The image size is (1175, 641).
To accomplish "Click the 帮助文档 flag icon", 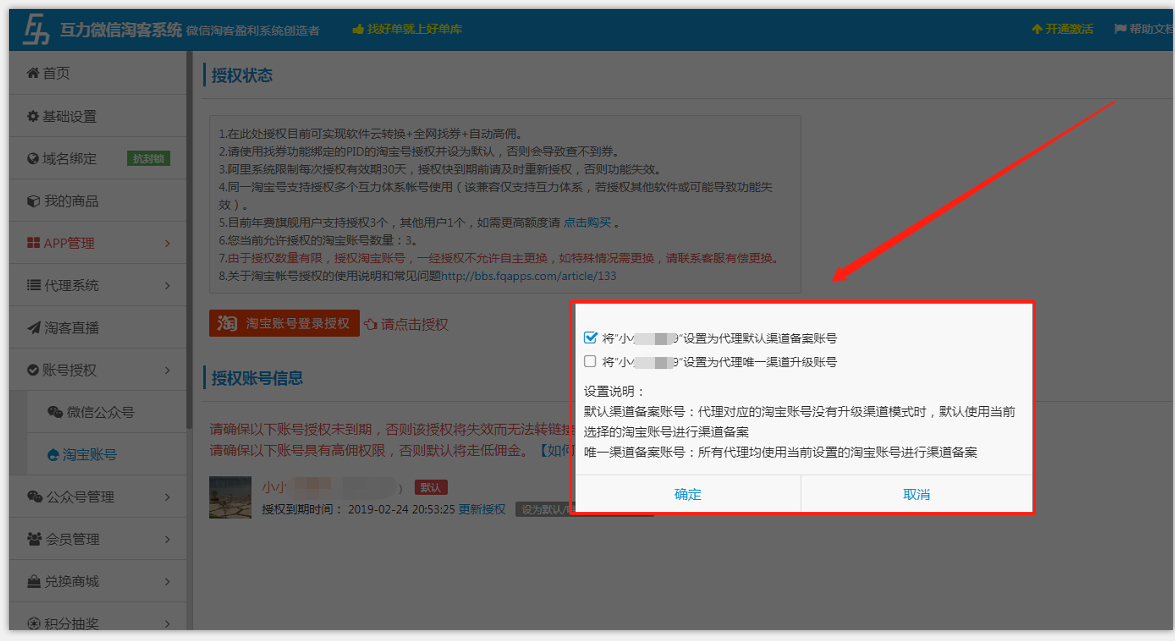I will (1120, 28).
